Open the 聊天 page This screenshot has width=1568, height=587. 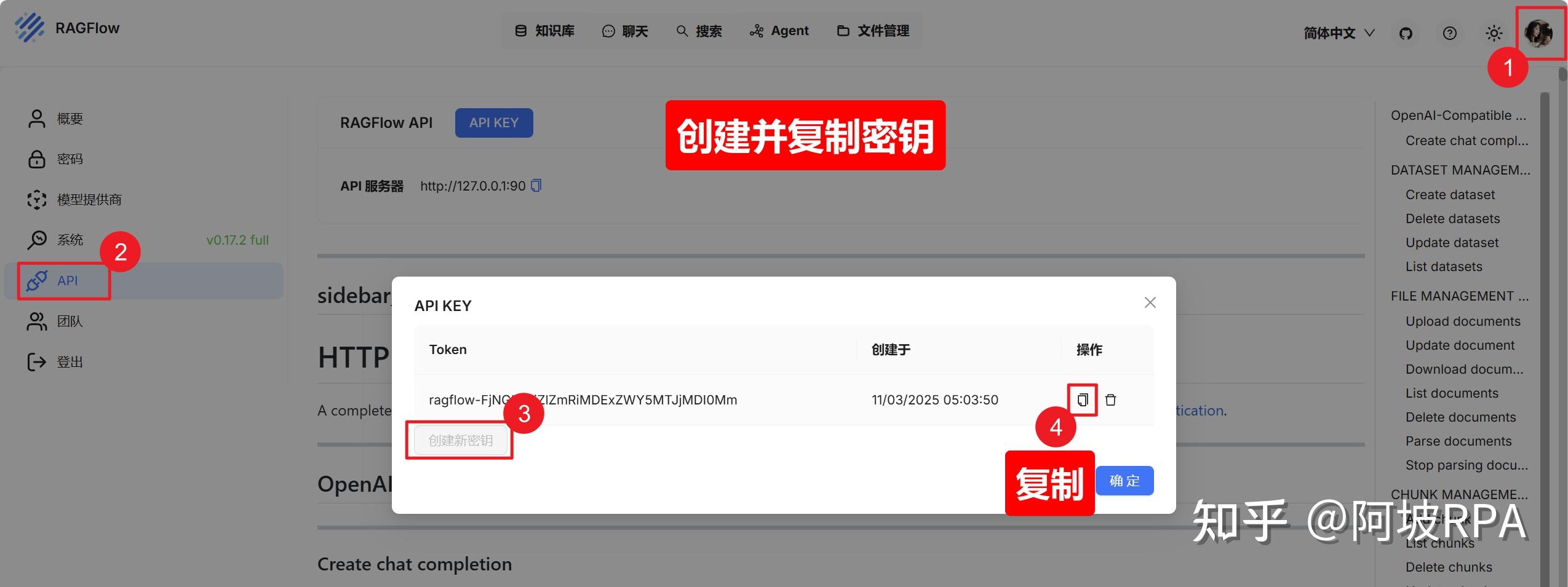point(625,31)
